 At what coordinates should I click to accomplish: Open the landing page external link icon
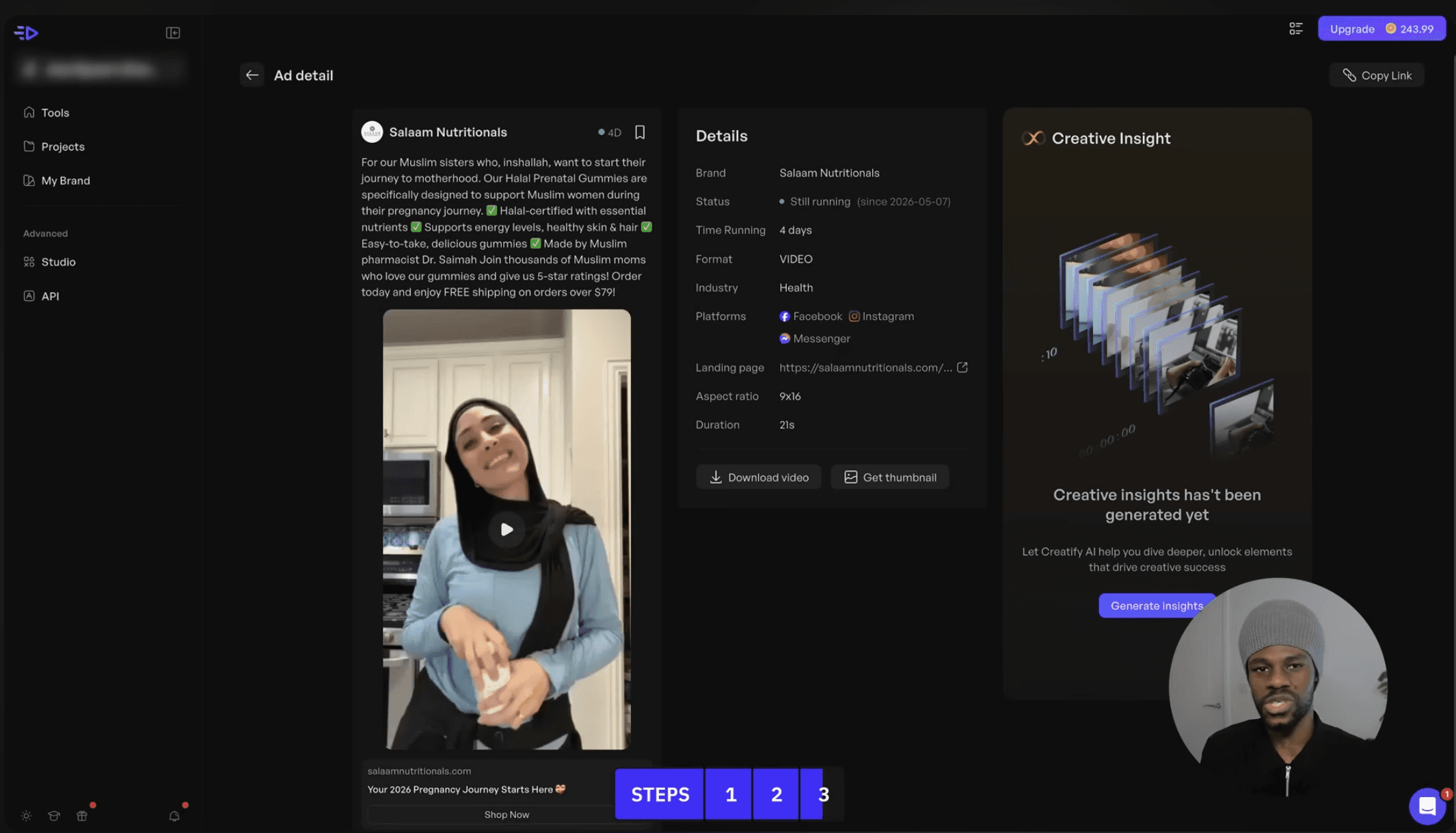(x=962, y=367)
